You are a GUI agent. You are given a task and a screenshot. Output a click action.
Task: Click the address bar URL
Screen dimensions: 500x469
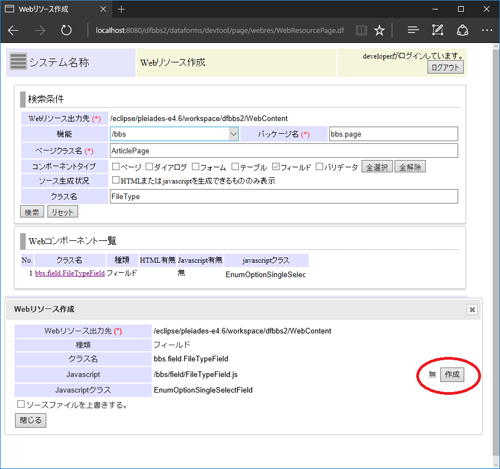pos(220,31)
